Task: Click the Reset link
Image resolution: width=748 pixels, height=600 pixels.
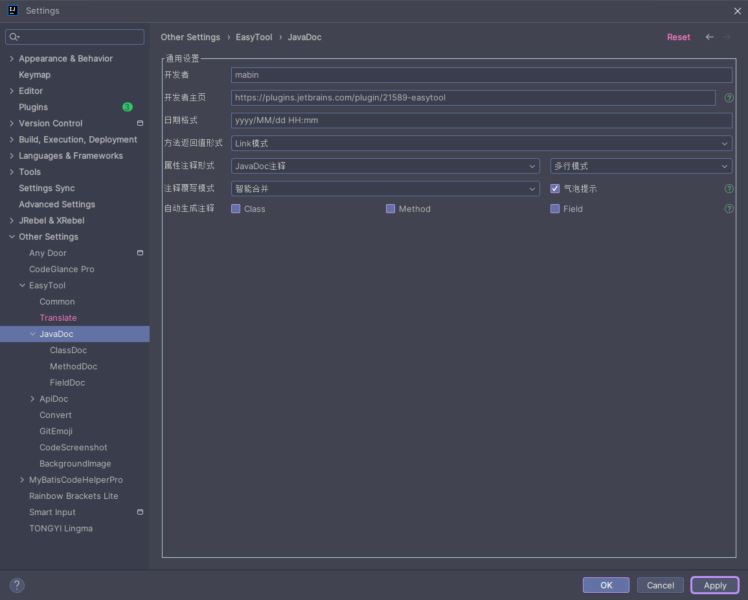Action: (x=678, y=37)
